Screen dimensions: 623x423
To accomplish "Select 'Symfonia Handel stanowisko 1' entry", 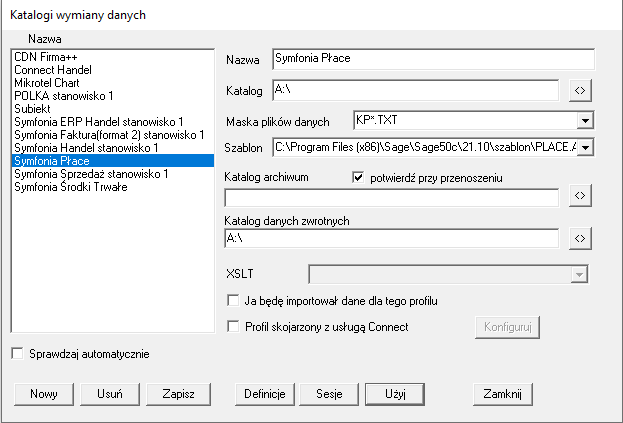I will pos(113,148).
